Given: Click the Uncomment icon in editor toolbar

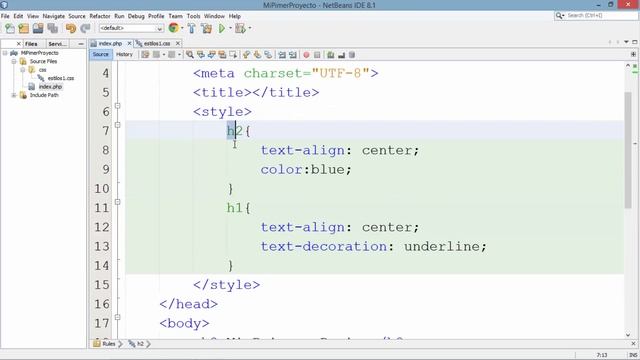Looking at the screenshot, I should tap(341, 55).
